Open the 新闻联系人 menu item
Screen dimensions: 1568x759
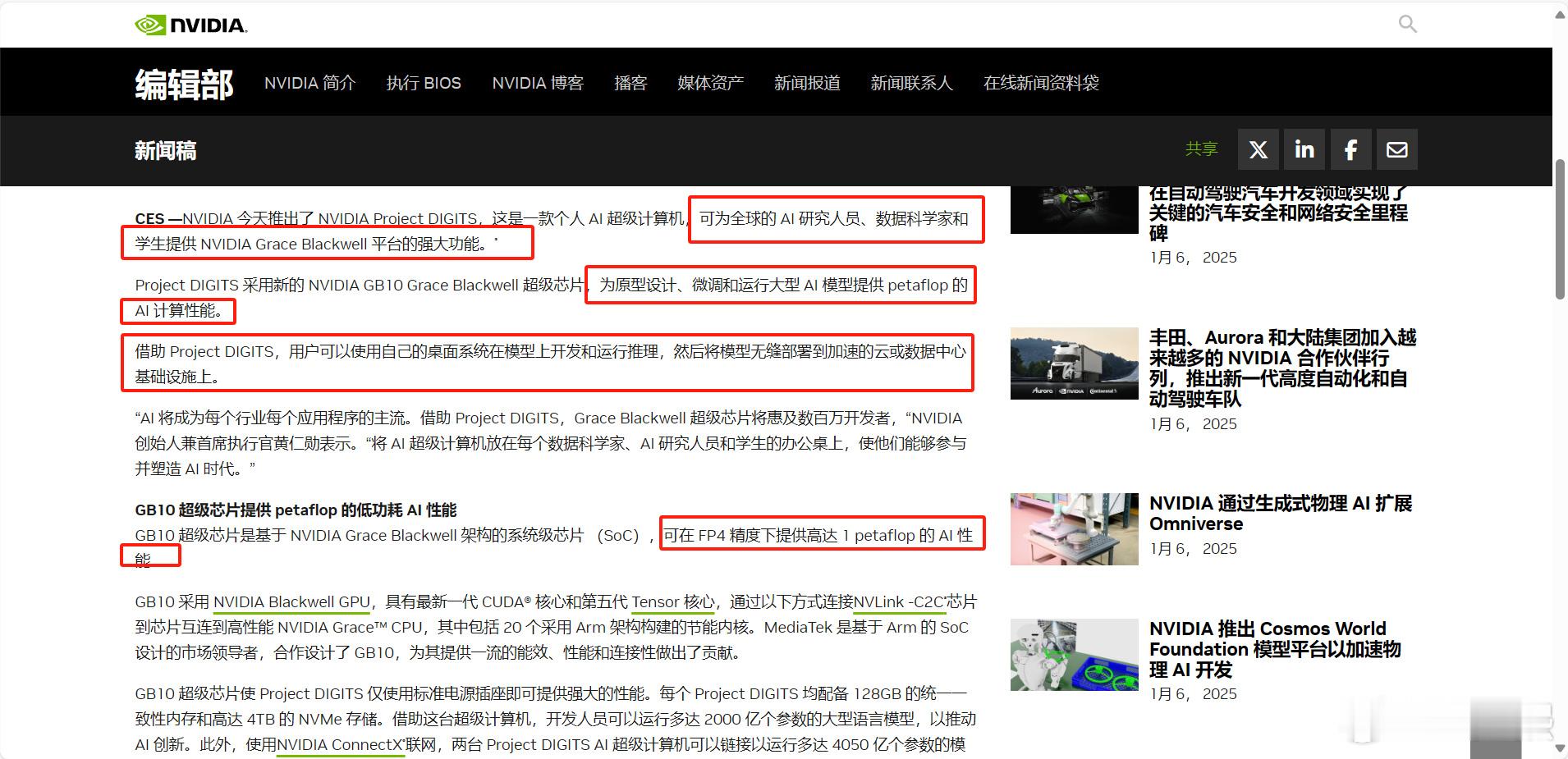pos(911,83)
